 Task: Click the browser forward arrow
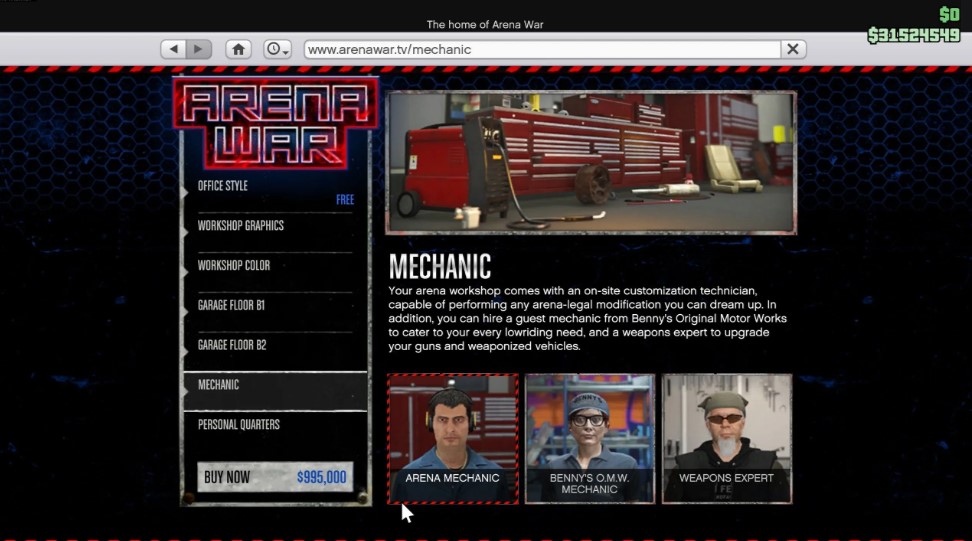click(x=199, y=49)
